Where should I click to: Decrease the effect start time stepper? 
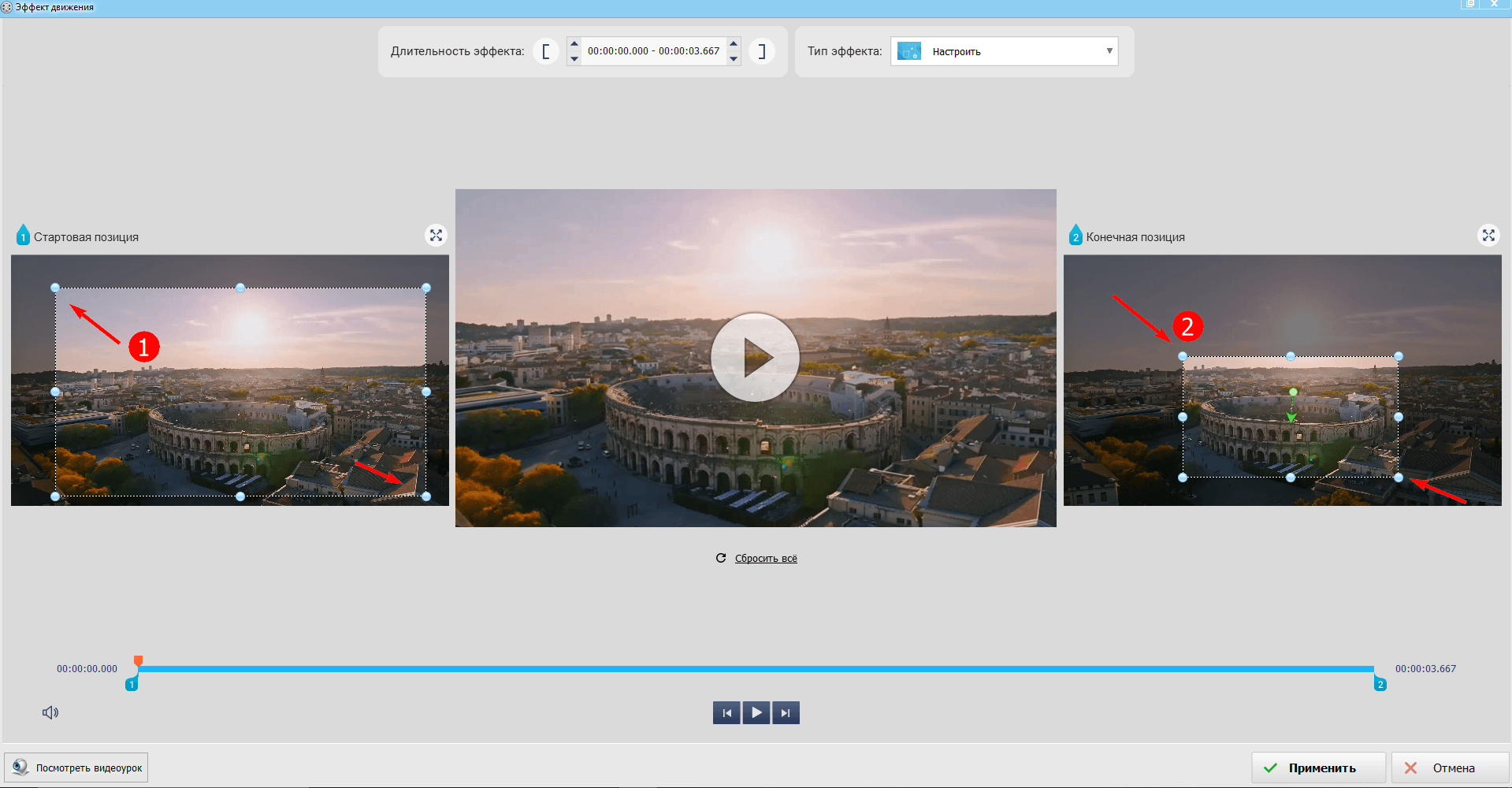pyautogui.click(x=574, y=58)
